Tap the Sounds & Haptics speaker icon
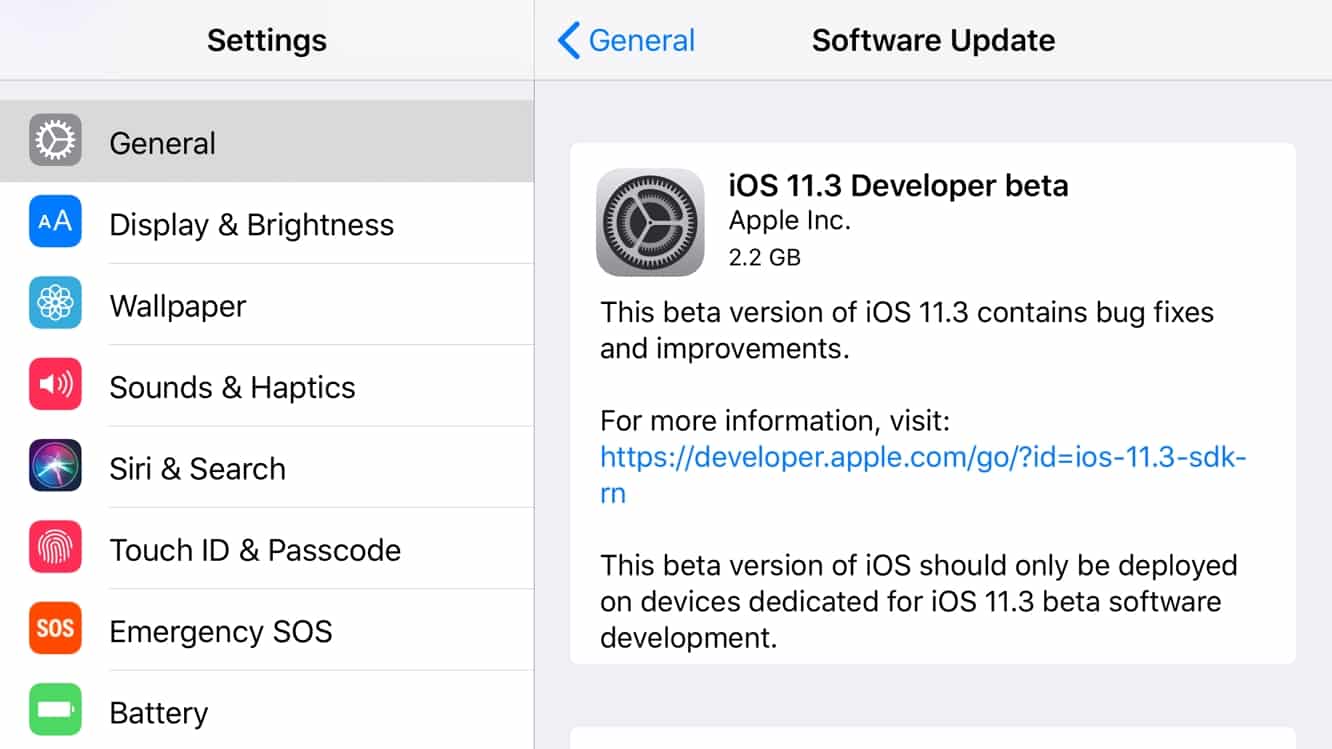This screenshot has width=1332, height=749. 54,386
